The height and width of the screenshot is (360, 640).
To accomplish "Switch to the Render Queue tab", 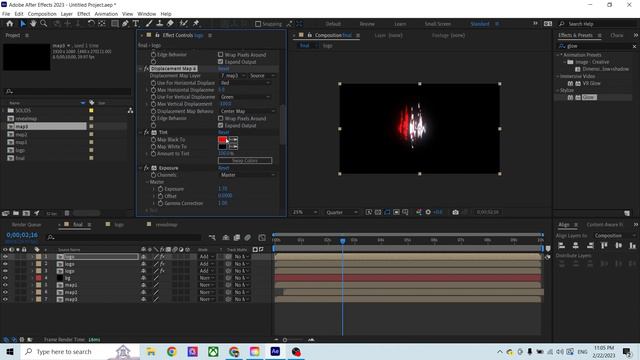I will 27,224.
